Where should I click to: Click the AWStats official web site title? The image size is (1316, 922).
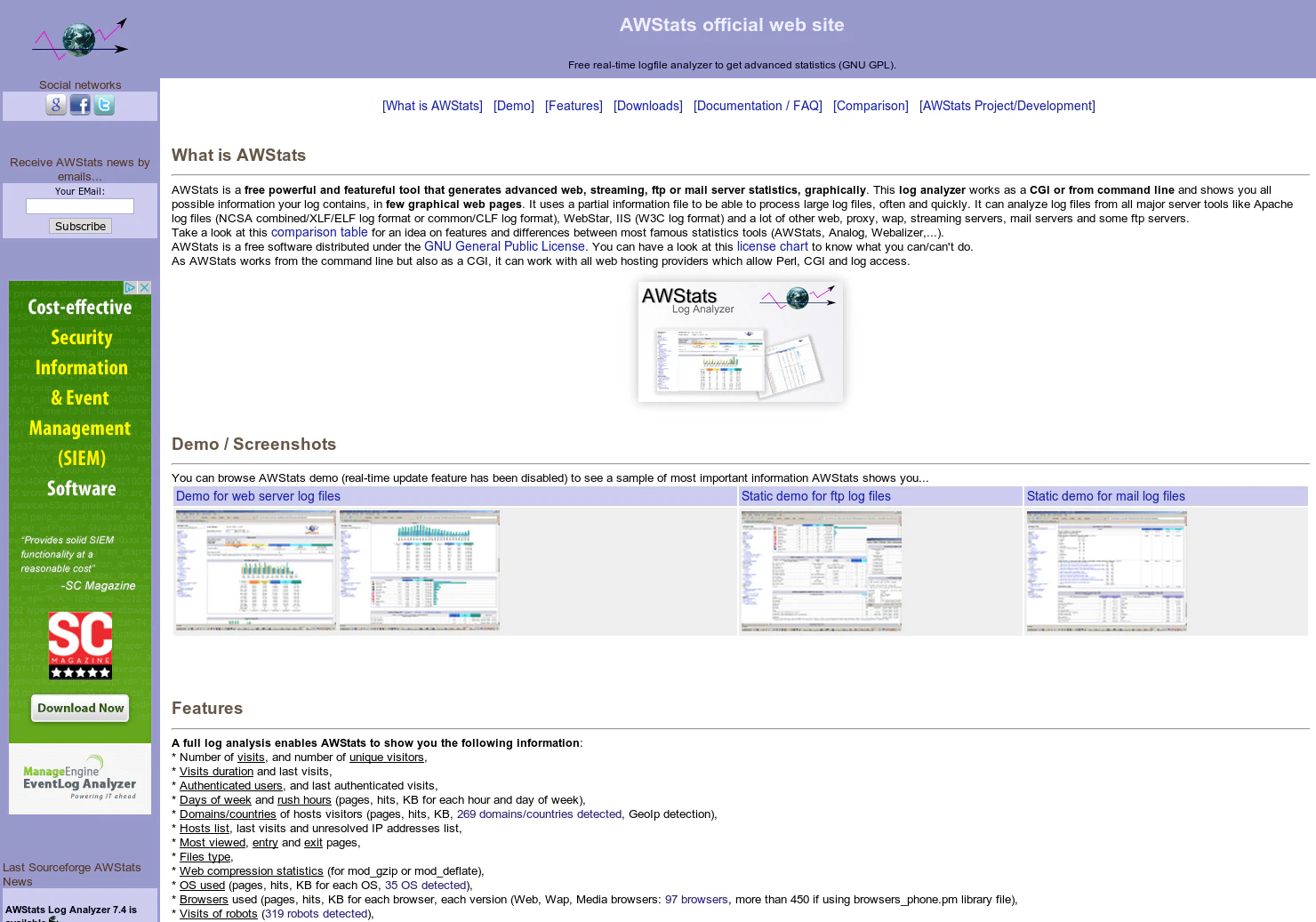[x=732, y=25]
